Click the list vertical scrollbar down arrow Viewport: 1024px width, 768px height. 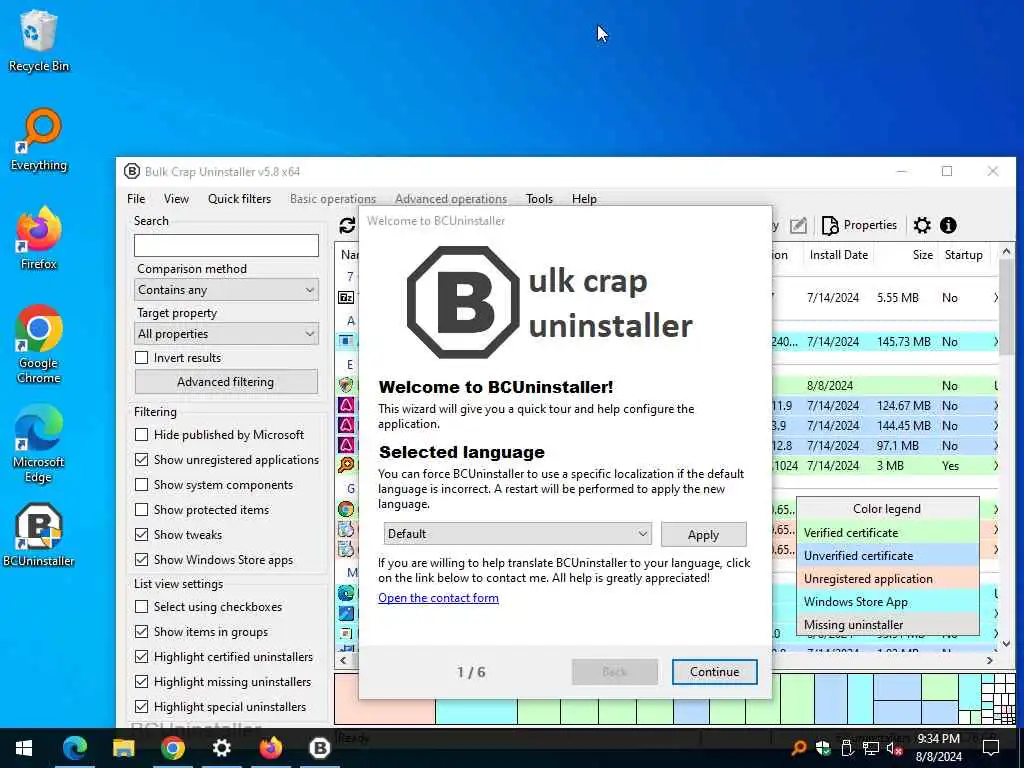(1006, 643)
